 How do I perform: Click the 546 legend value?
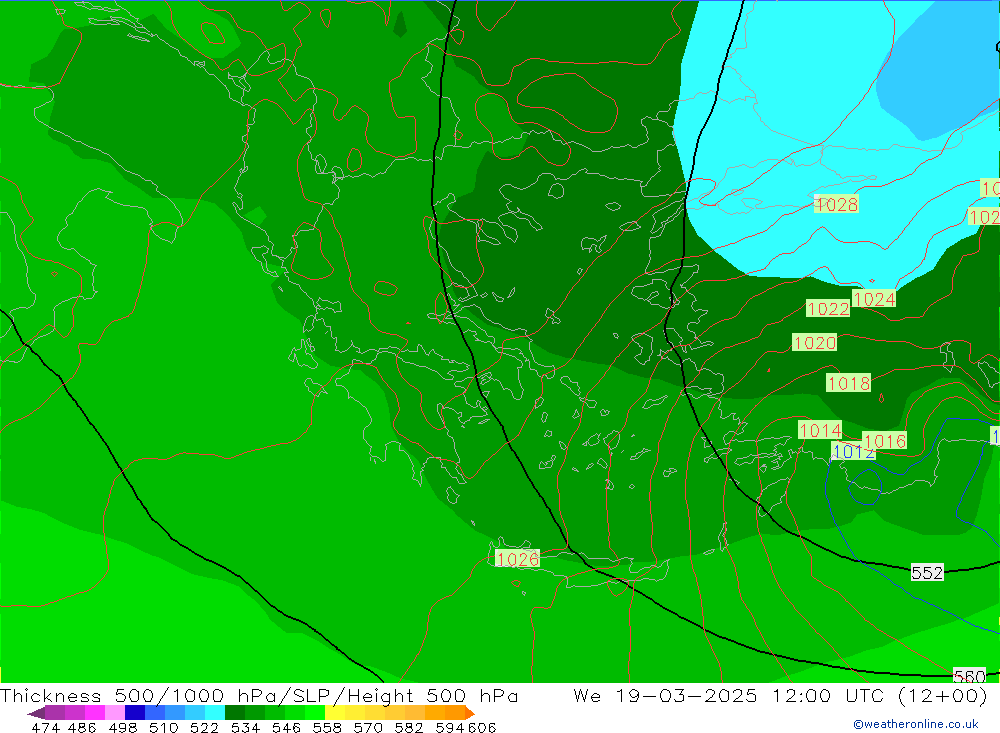point(286,727)
